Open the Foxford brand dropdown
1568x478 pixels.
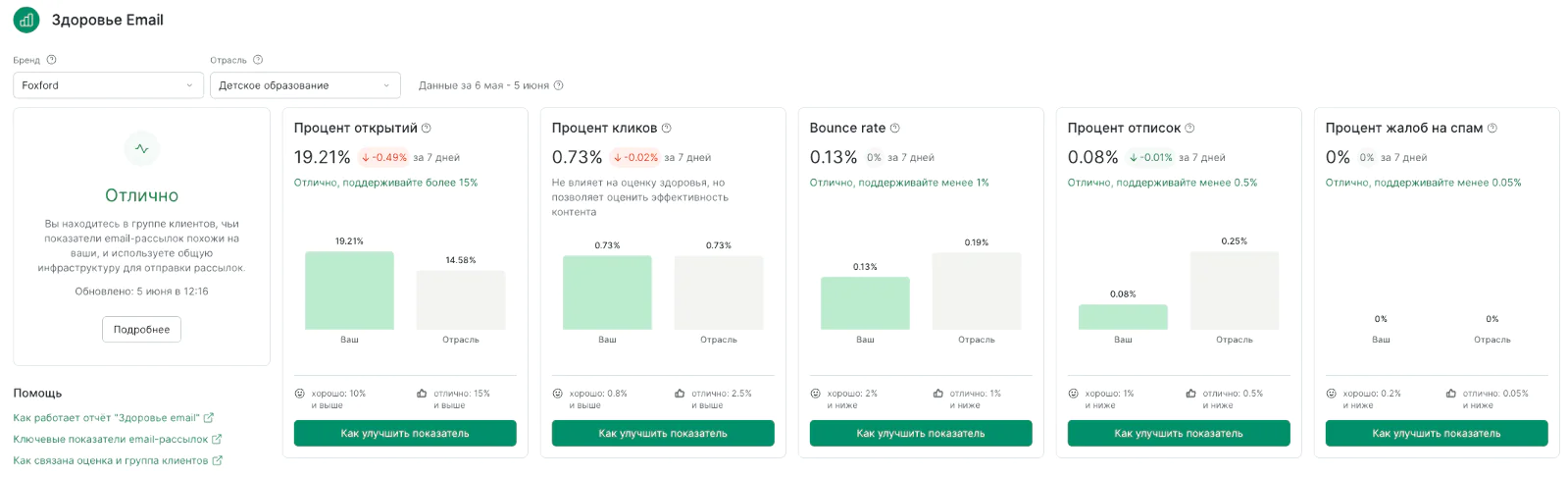[108, 85]
